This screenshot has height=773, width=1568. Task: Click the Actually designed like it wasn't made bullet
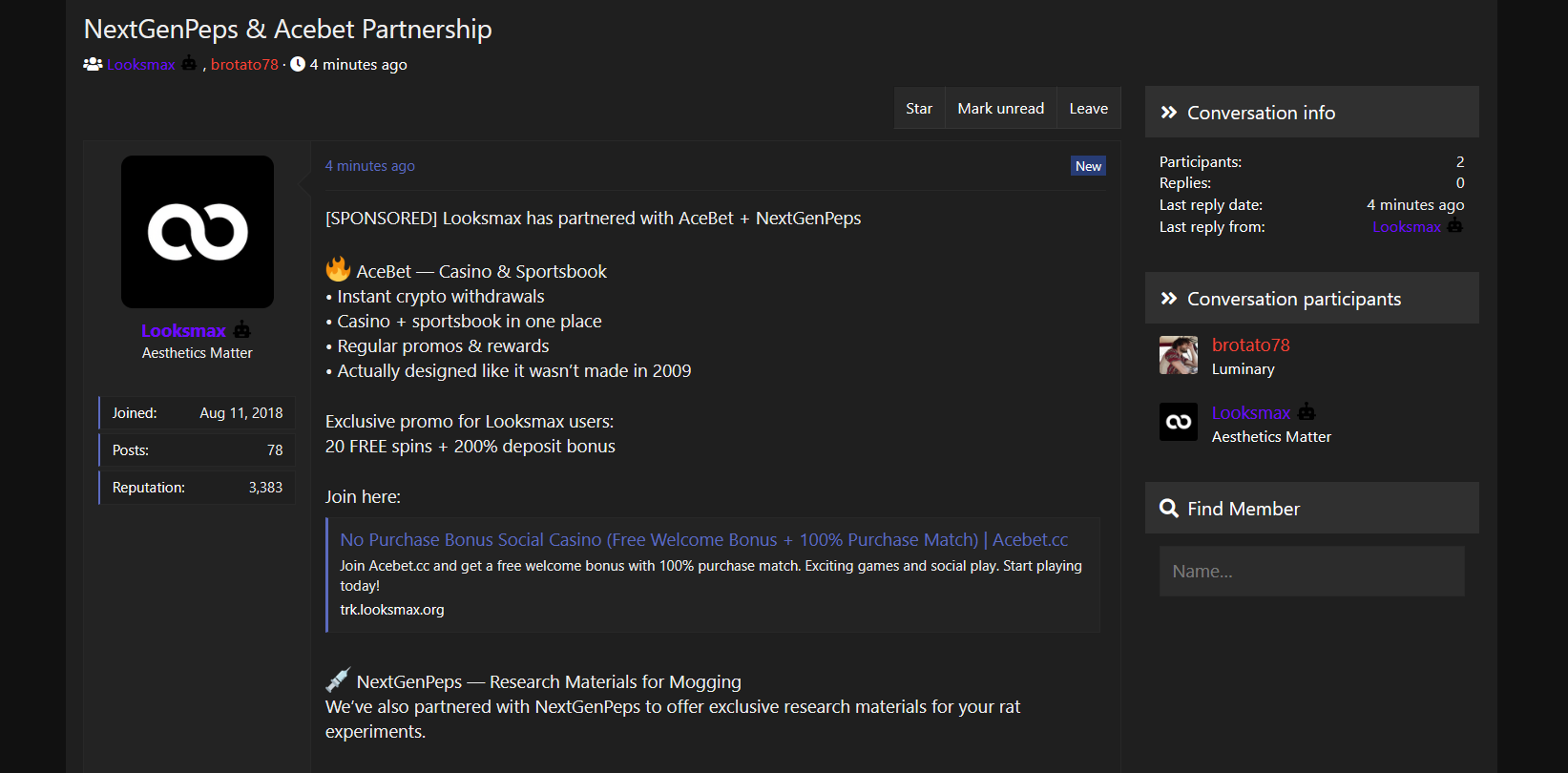tap(509, 371)
